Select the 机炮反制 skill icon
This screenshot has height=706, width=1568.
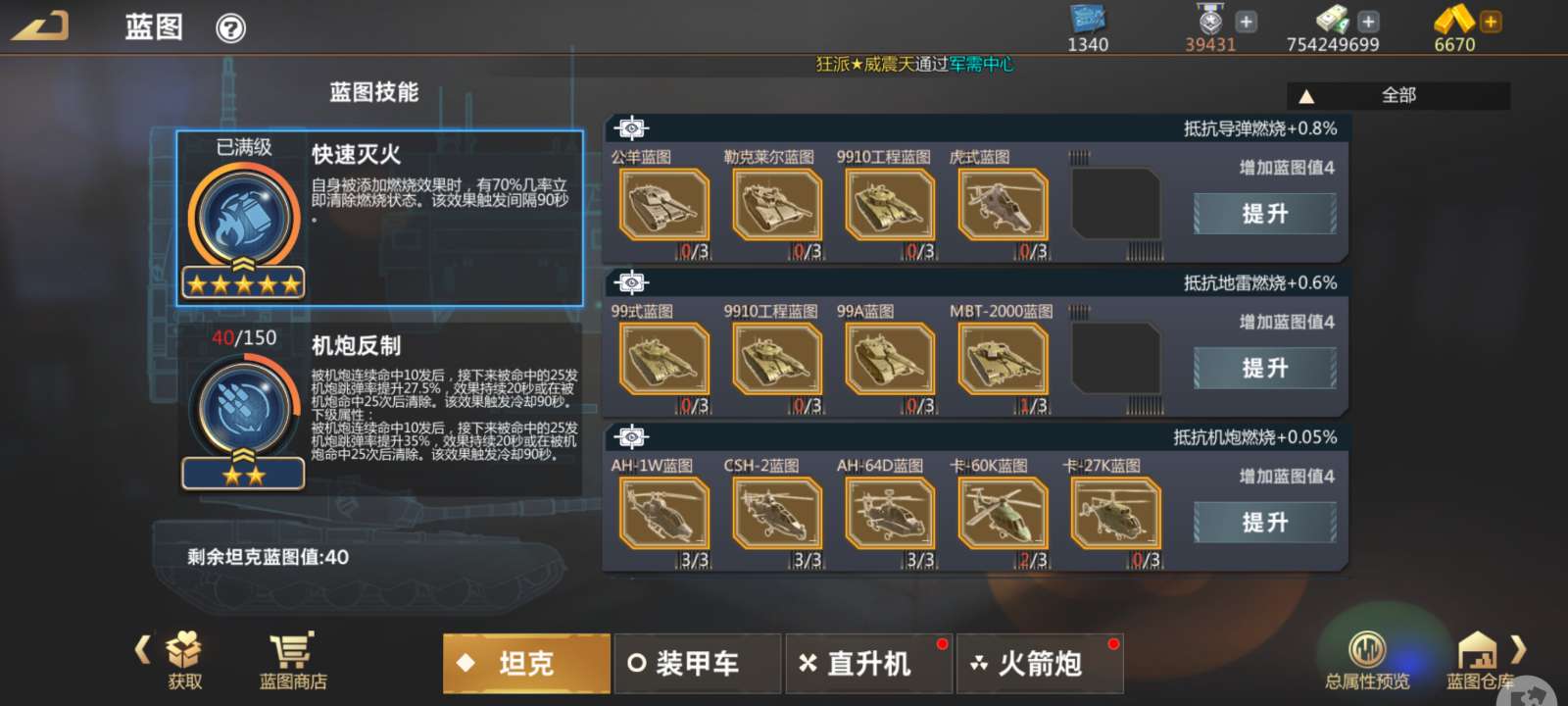(243, 407)
